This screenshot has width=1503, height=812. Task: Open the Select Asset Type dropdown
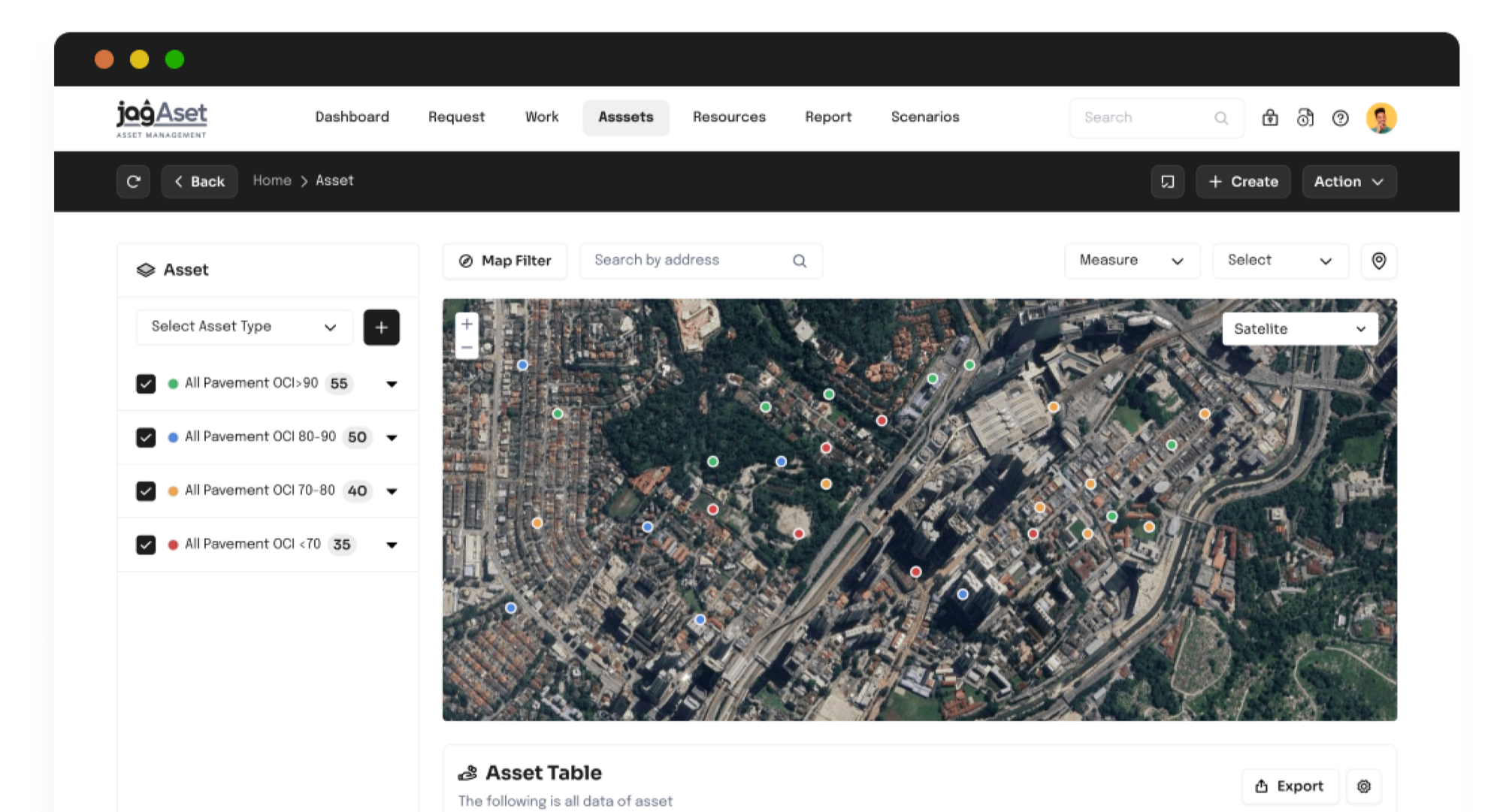coord(244,328)
